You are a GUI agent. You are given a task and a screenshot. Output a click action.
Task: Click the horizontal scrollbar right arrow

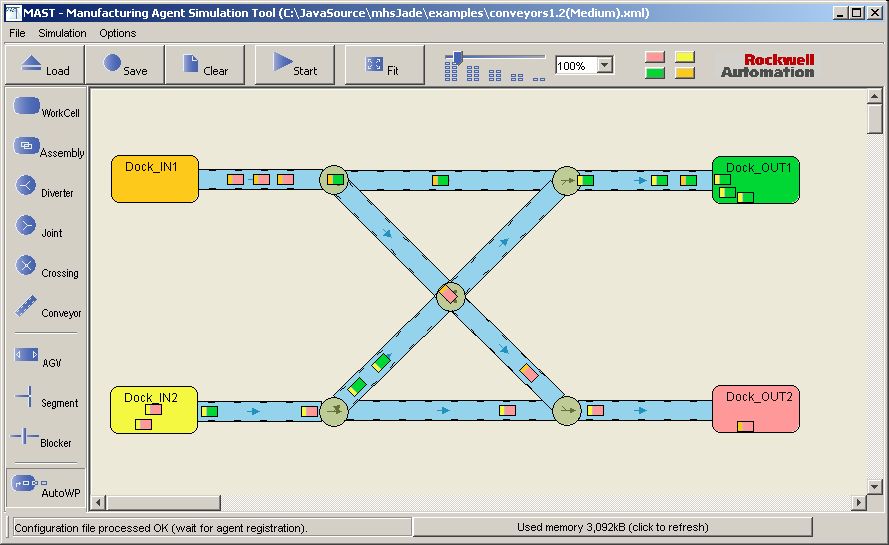[858, 502]
